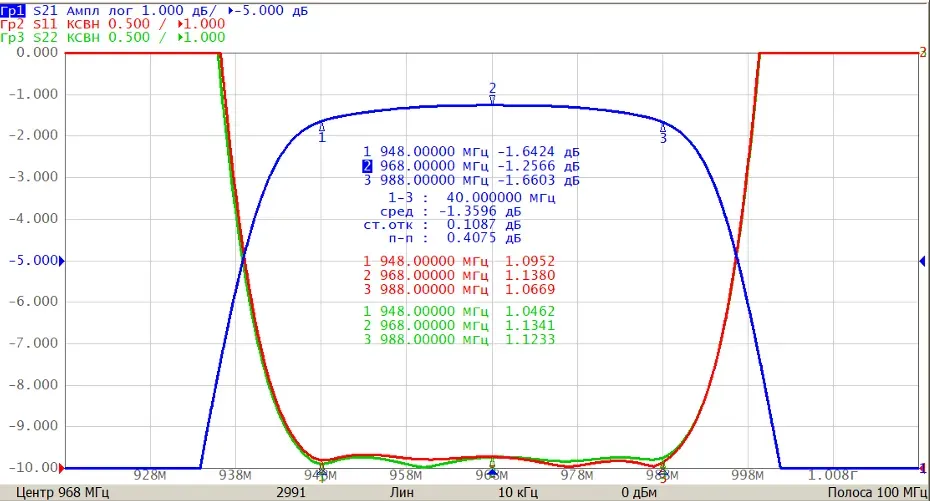Image resolution: width=930 pixels, height=501 pixels.
Task: Click the 0 дБм power field
Action: 639,493
